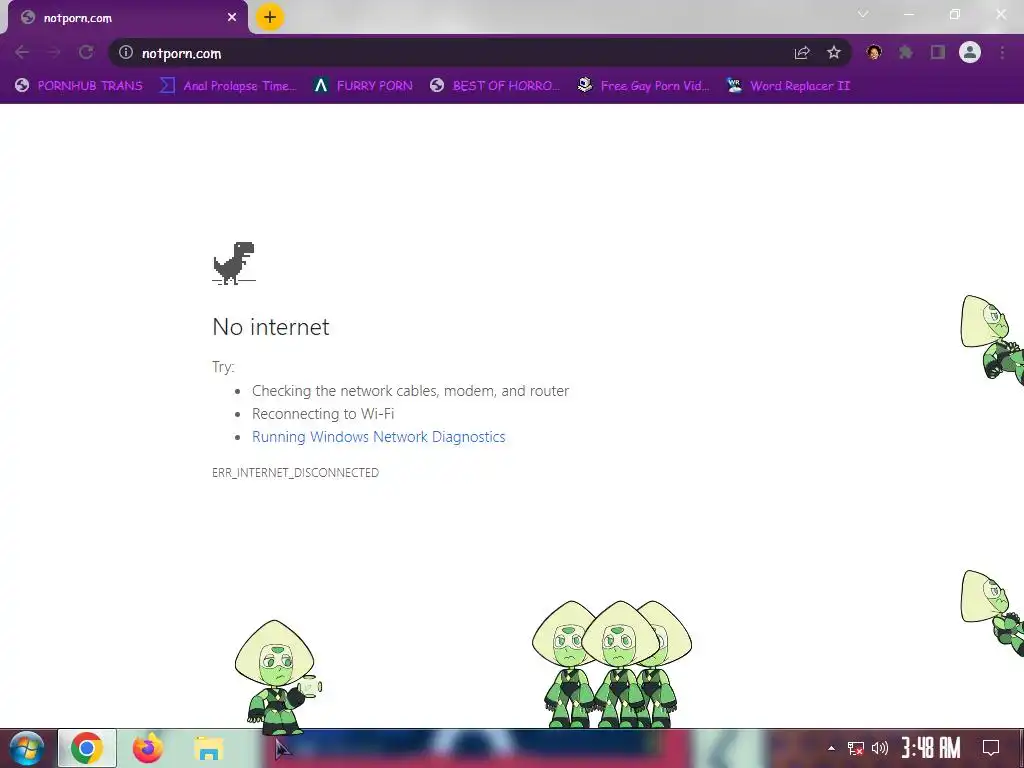Show hidden system tray icons
This screenshot has height=768, width=1024.
tap(831, 748)
